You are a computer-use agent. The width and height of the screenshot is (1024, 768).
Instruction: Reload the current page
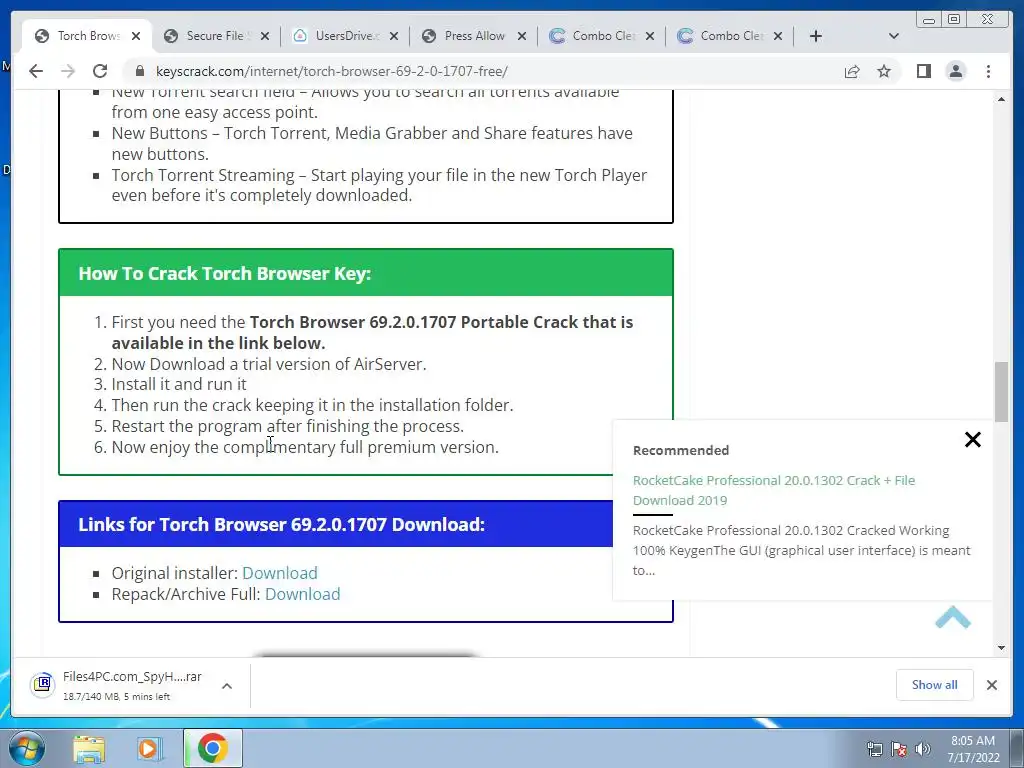pyautogui.click(x=100, y=71)
